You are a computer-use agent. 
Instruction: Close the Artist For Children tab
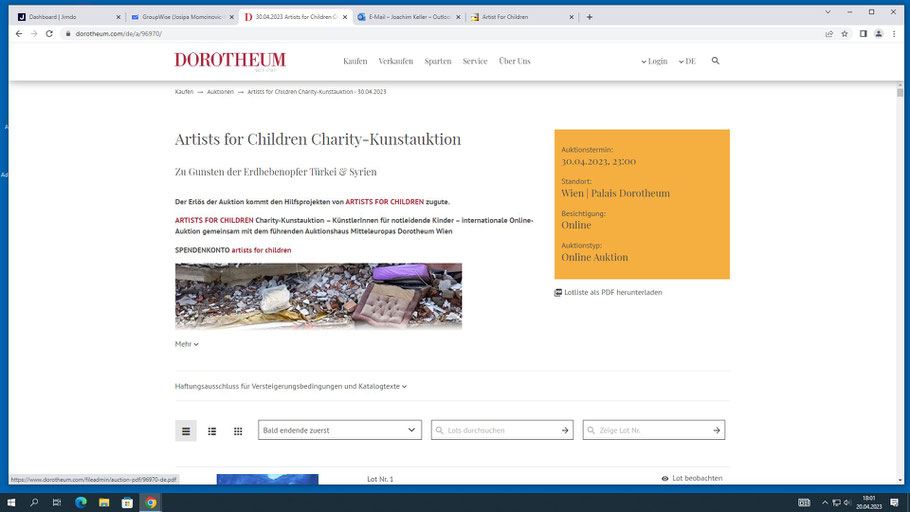[571, 17]
